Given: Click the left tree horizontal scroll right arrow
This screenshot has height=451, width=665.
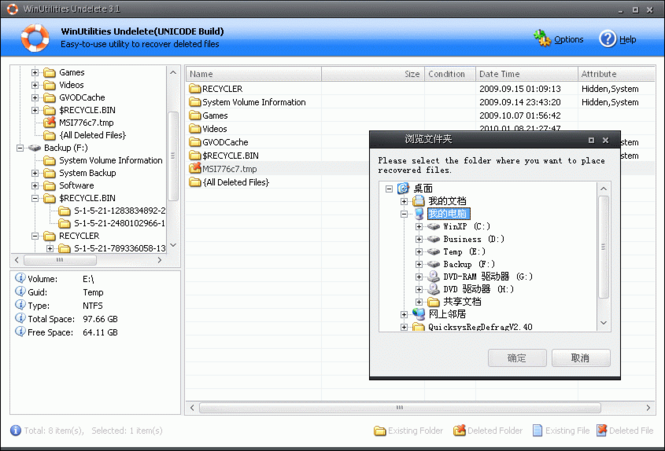Looking at the screenshot, I should click(159, 260).
